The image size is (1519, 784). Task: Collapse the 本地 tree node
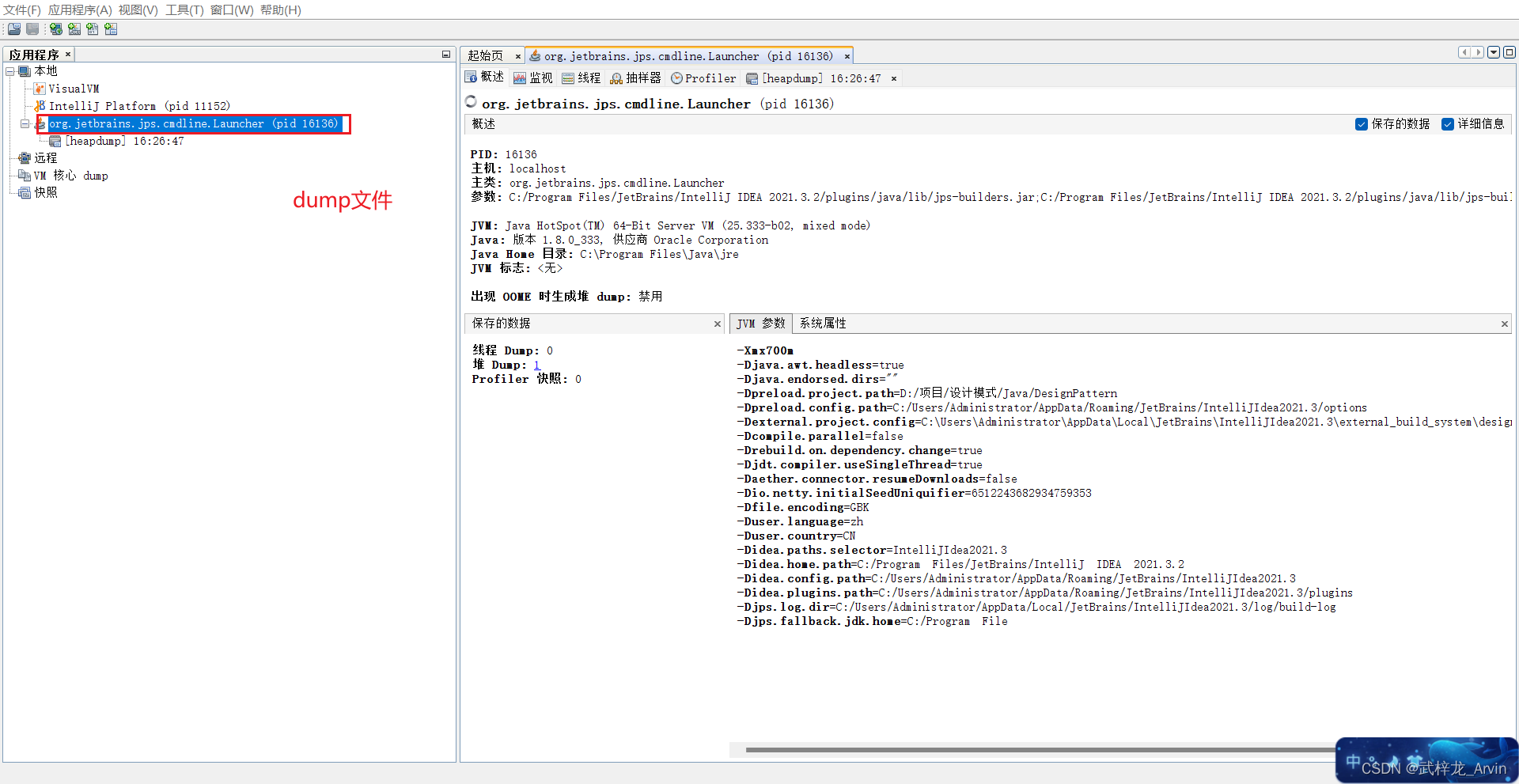point(9,71)
